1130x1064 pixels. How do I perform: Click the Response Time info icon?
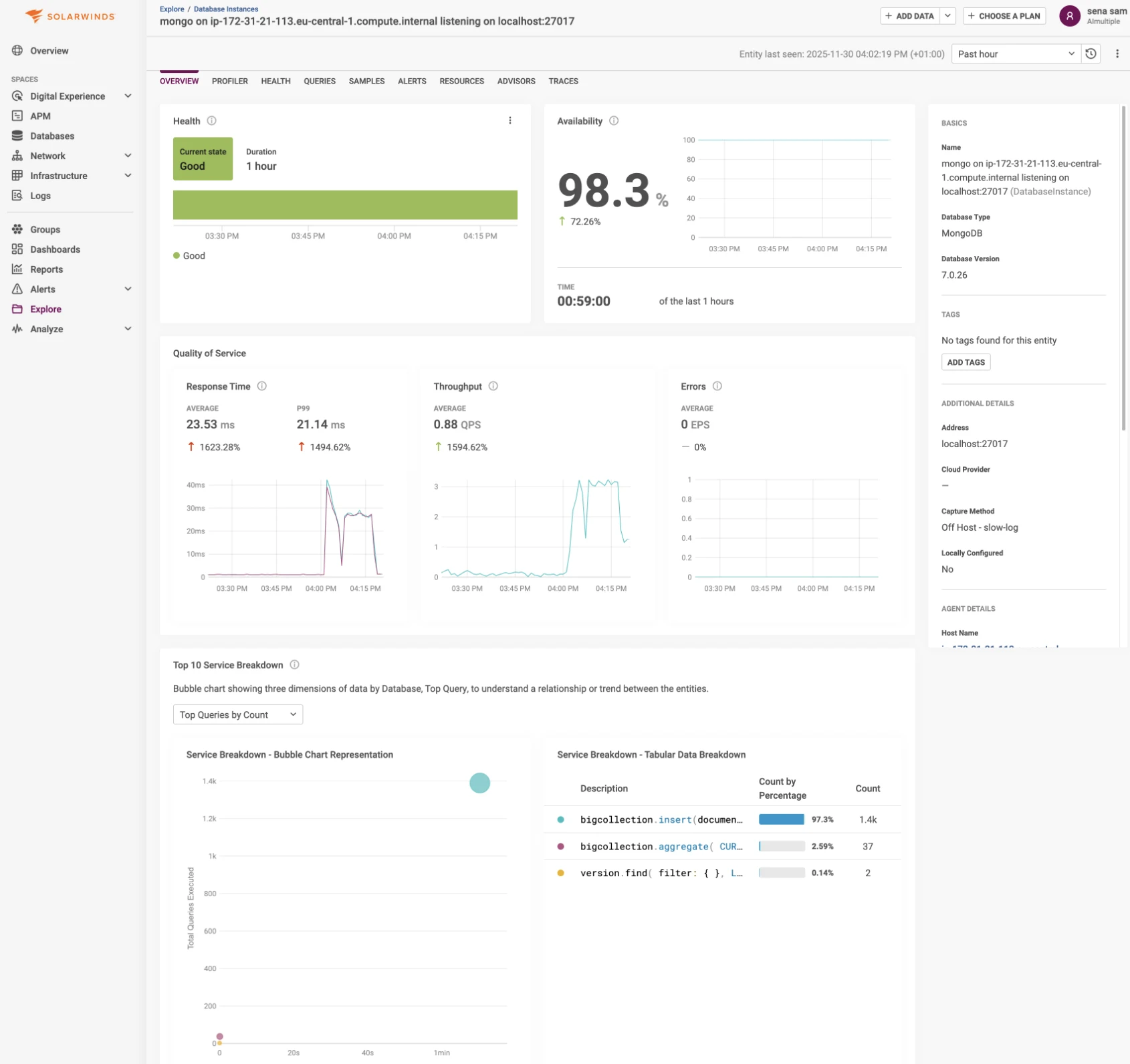coord(262,386)
